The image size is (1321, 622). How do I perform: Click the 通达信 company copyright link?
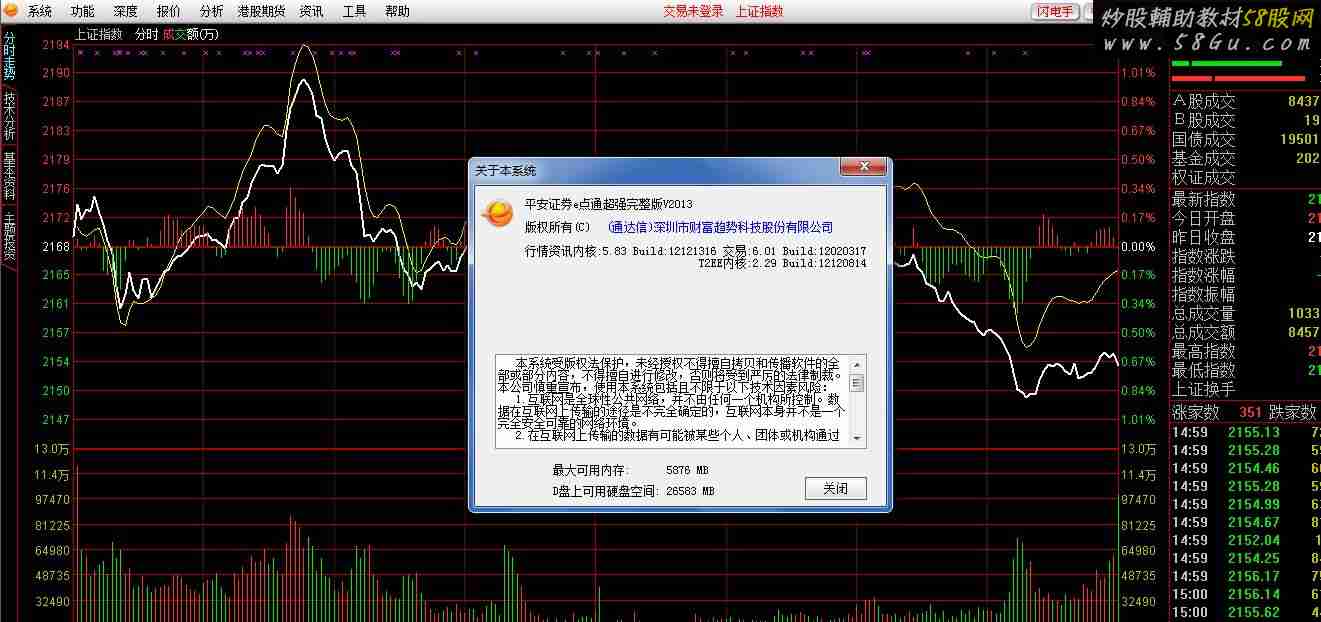click(720, 227)
